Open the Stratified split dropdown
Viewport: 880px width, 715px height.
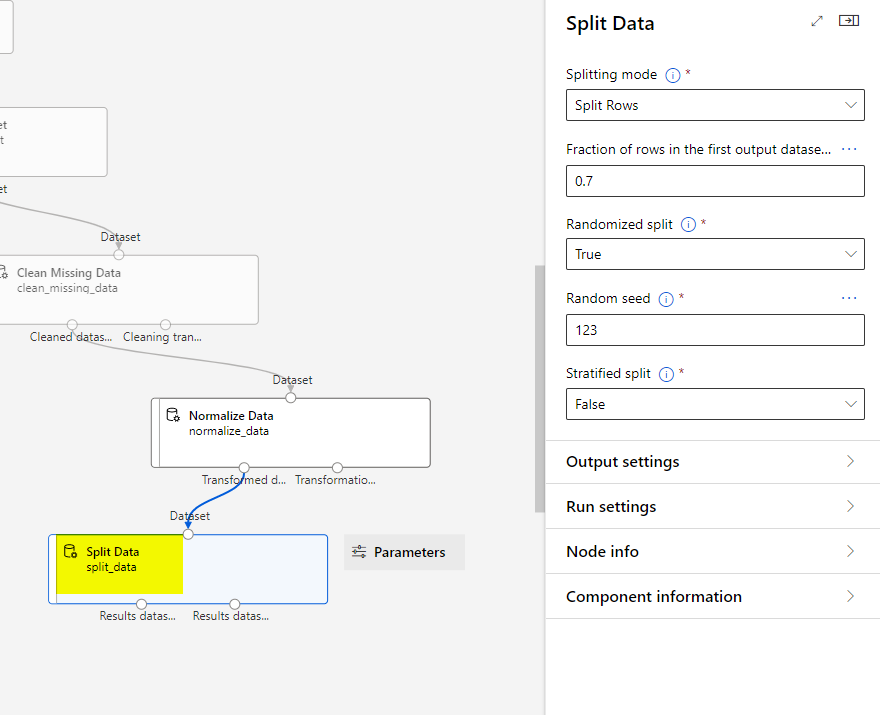click(714, 404)
